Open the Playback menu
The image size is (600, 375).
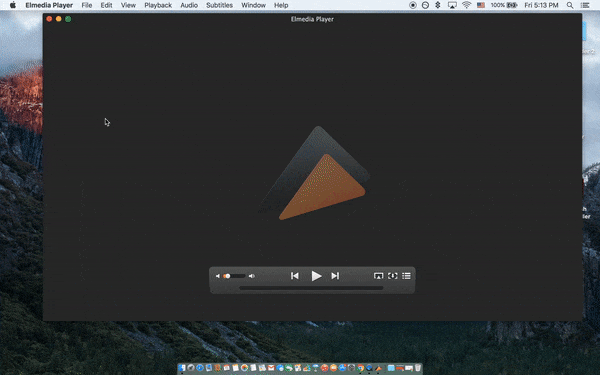point(158,5)
